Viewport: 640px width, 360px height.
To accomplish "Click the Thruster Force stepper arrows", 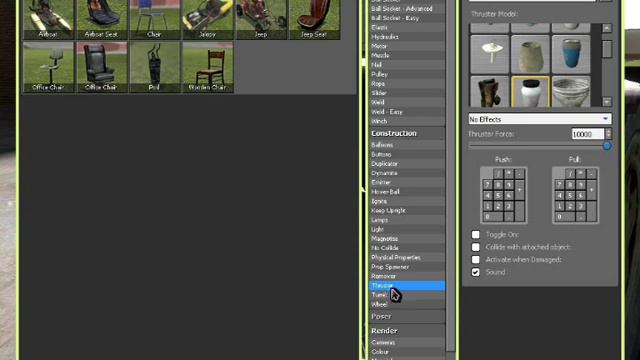I will click(x=609, y=134).
